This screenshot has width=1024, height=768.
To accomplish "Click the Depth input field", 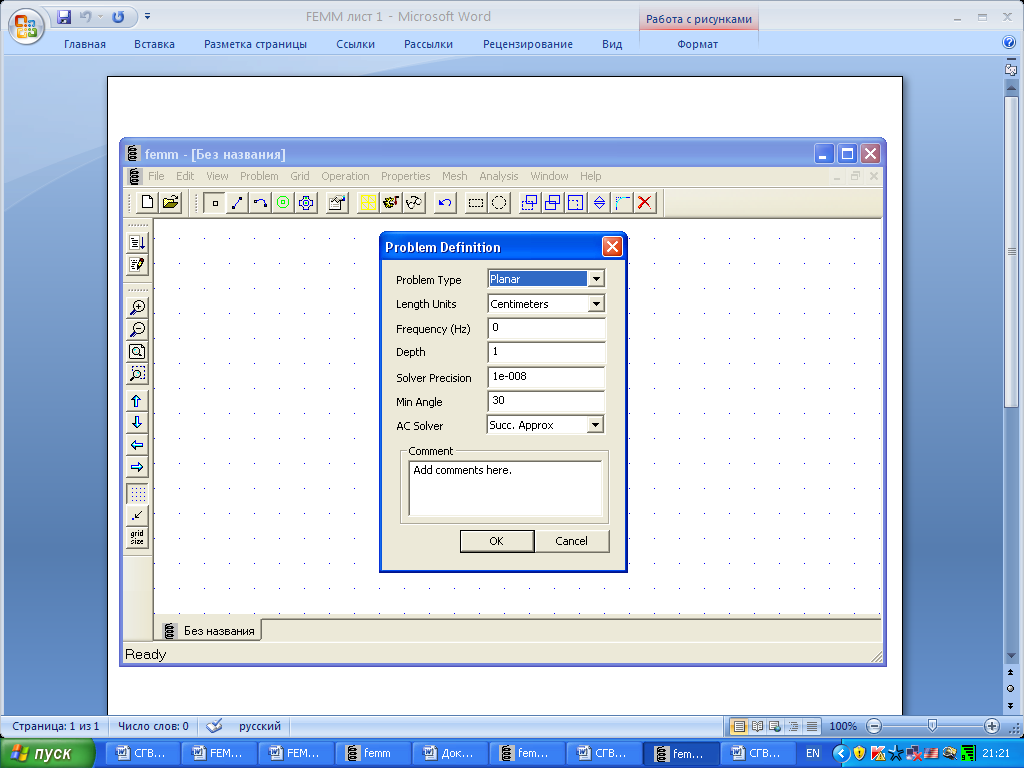I will pos(546,352).
